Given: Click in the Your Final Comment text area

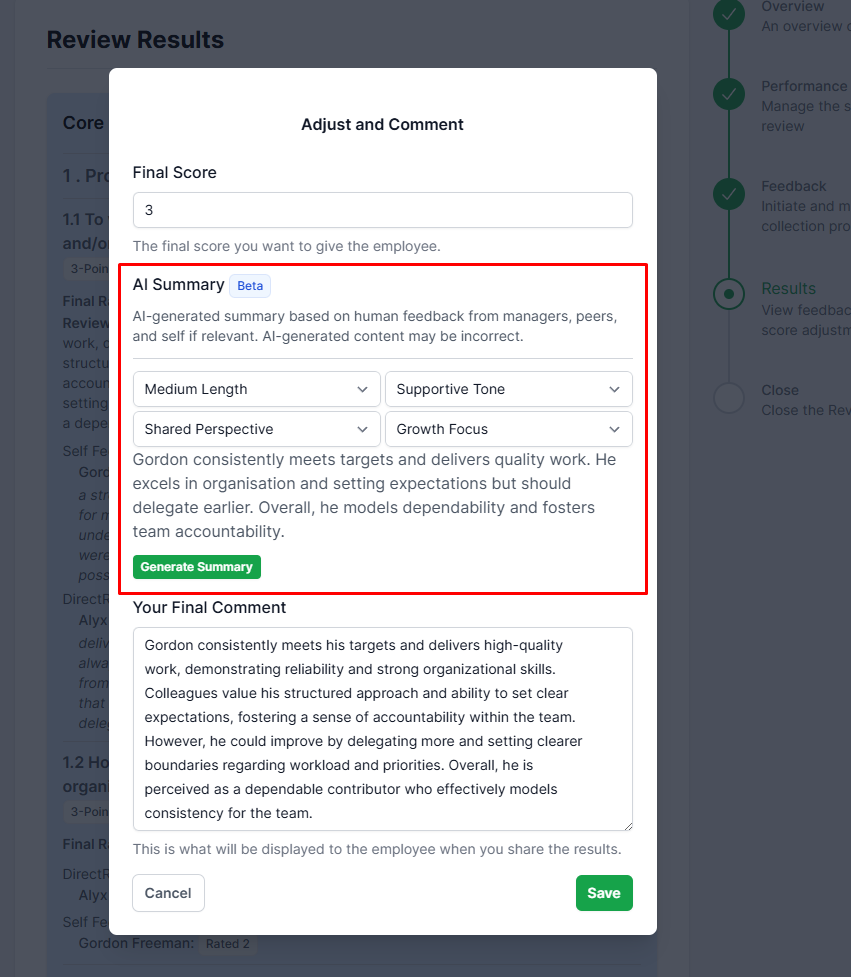Looking at the screenshot, I should (x=383, y=729).
